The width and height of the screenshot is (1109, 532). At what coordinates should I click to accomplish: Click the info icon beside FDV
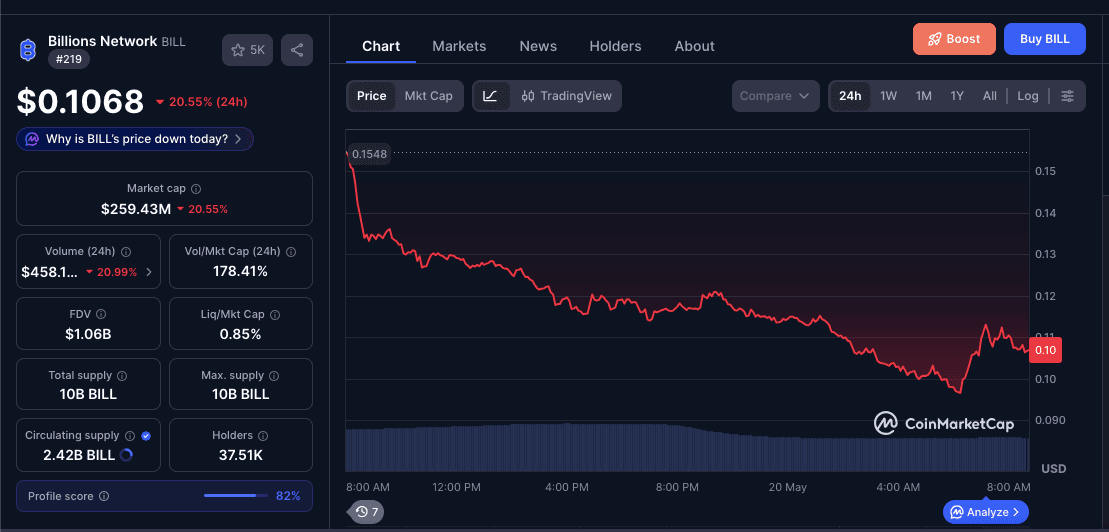pyautogui.click(x=101, y=314)
